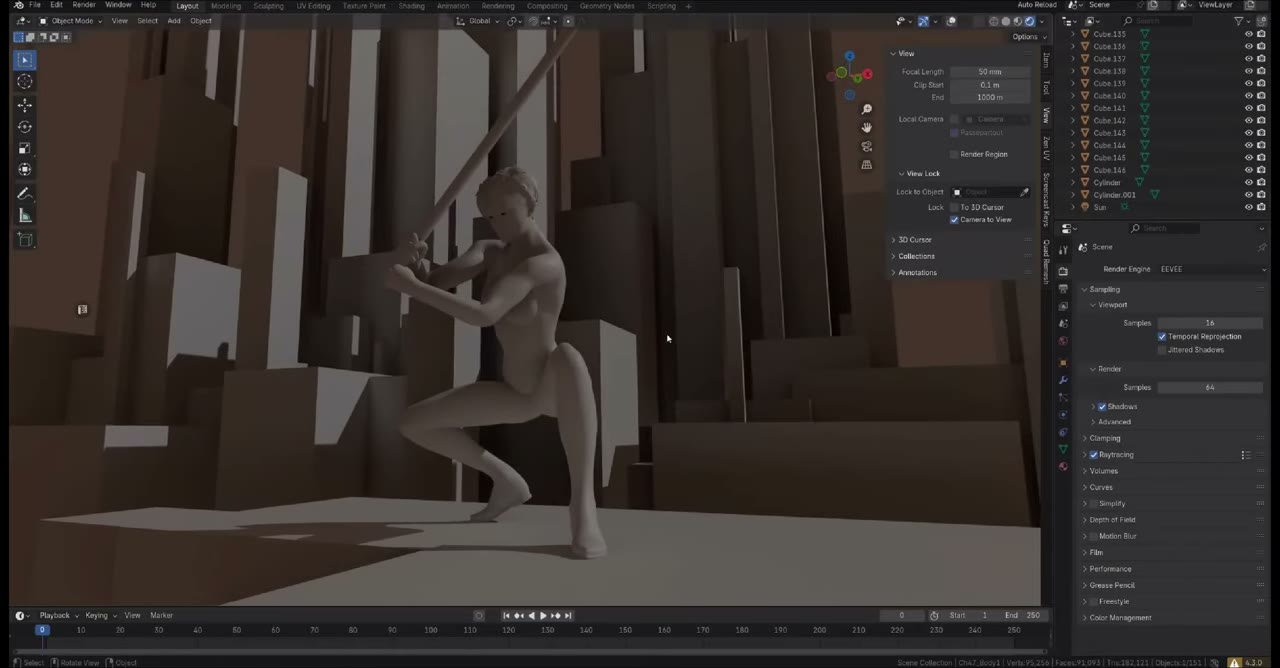The height and width of the screenshot is (668, 1280).
Task: Expand Clamping render section
Action: coord(1104,438)
